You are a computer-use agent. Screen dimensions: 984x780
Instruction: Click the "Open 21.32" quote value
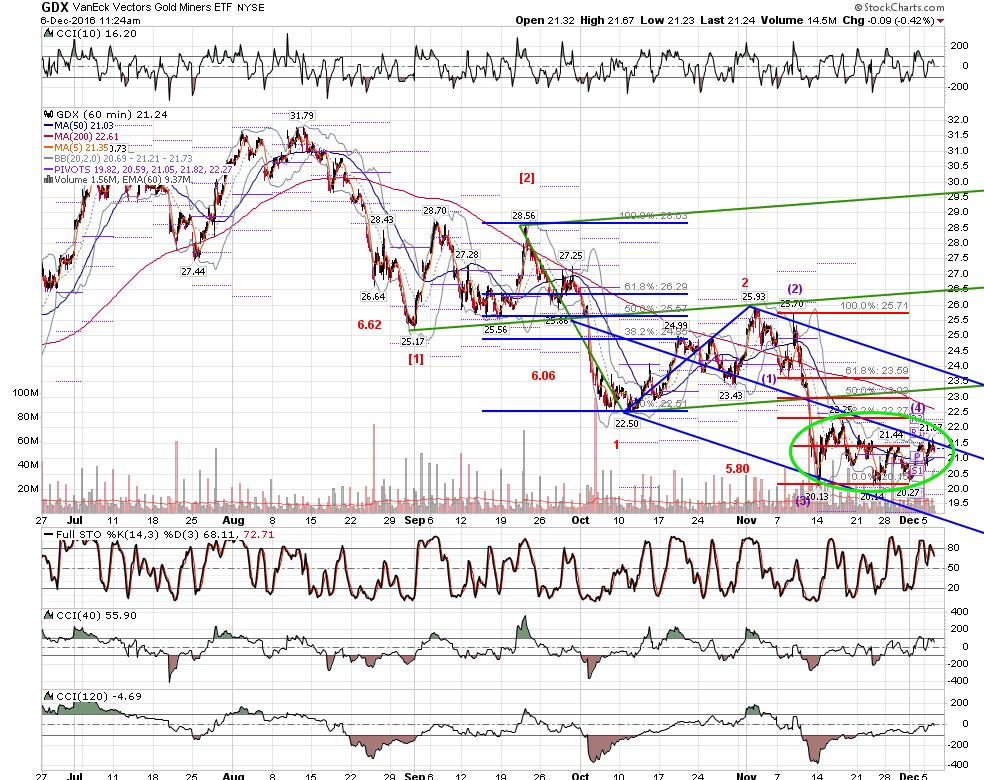coord(545,21)
